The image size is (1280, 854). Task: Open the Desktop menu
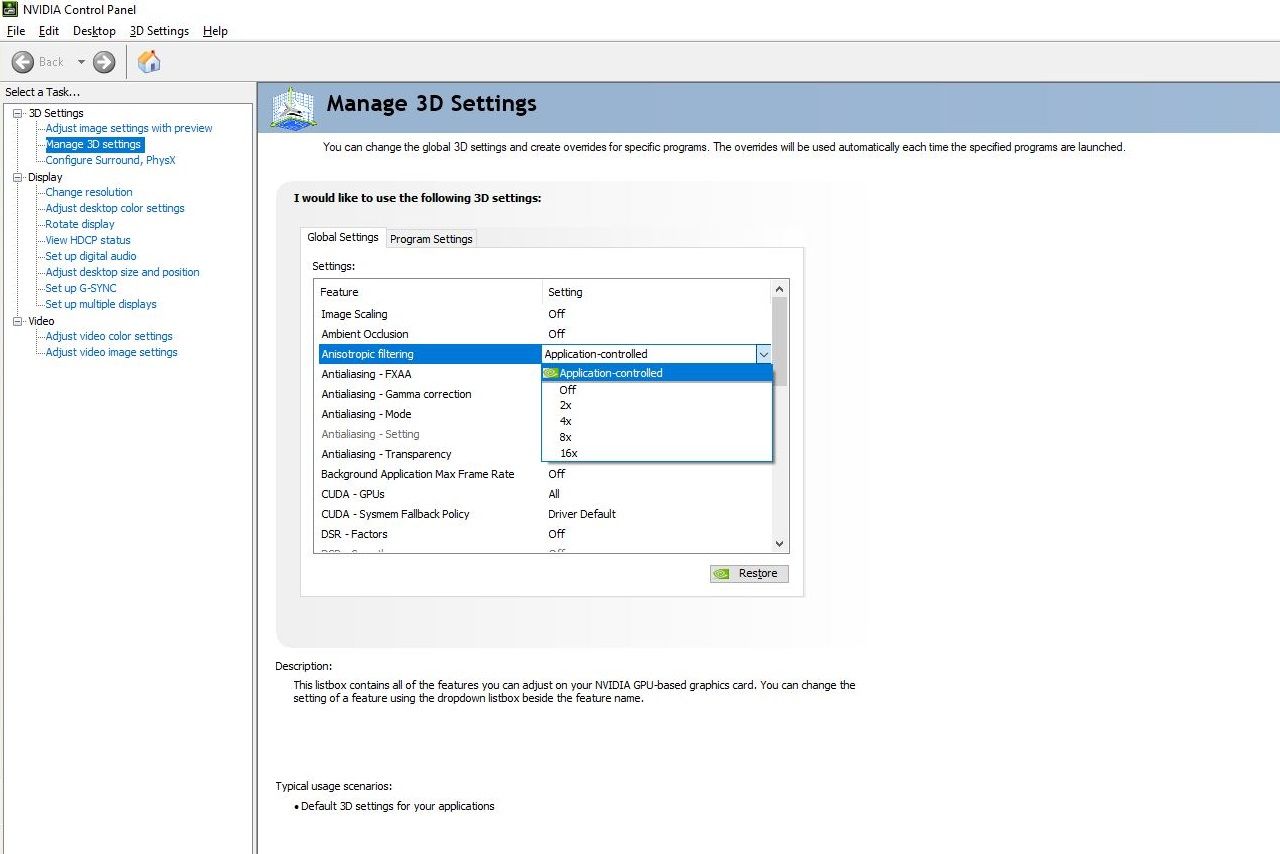(94, 31)
